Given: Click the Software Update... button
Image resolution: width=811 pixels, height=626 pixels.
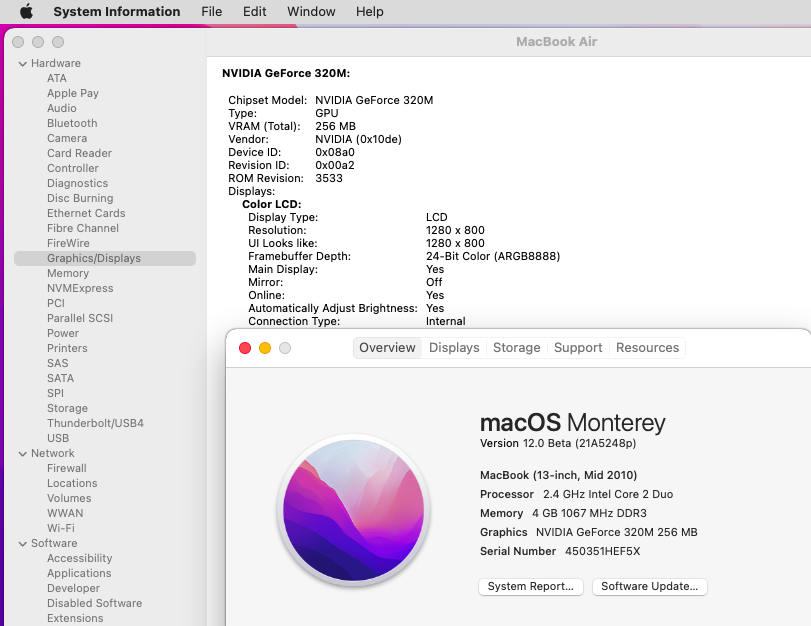Looking at the screenshot, I should 650,587.
